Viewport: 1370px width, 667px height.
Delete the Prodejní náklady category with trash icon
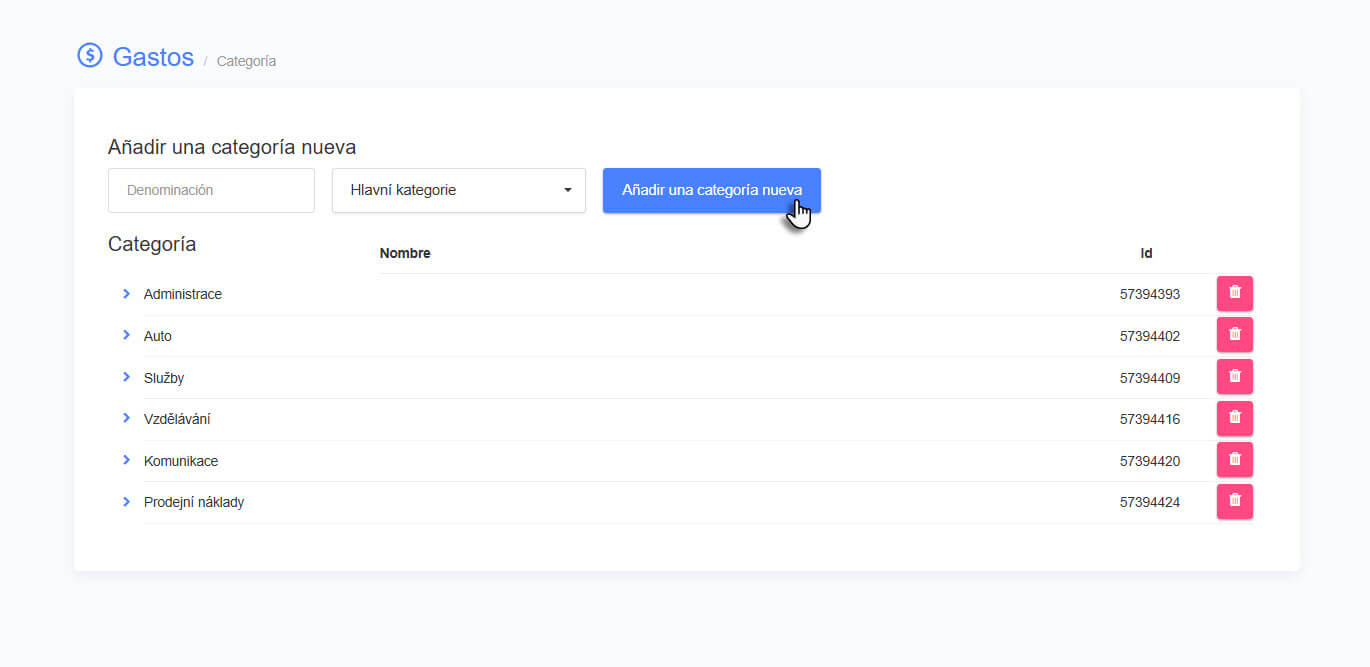click(1234, 502)
